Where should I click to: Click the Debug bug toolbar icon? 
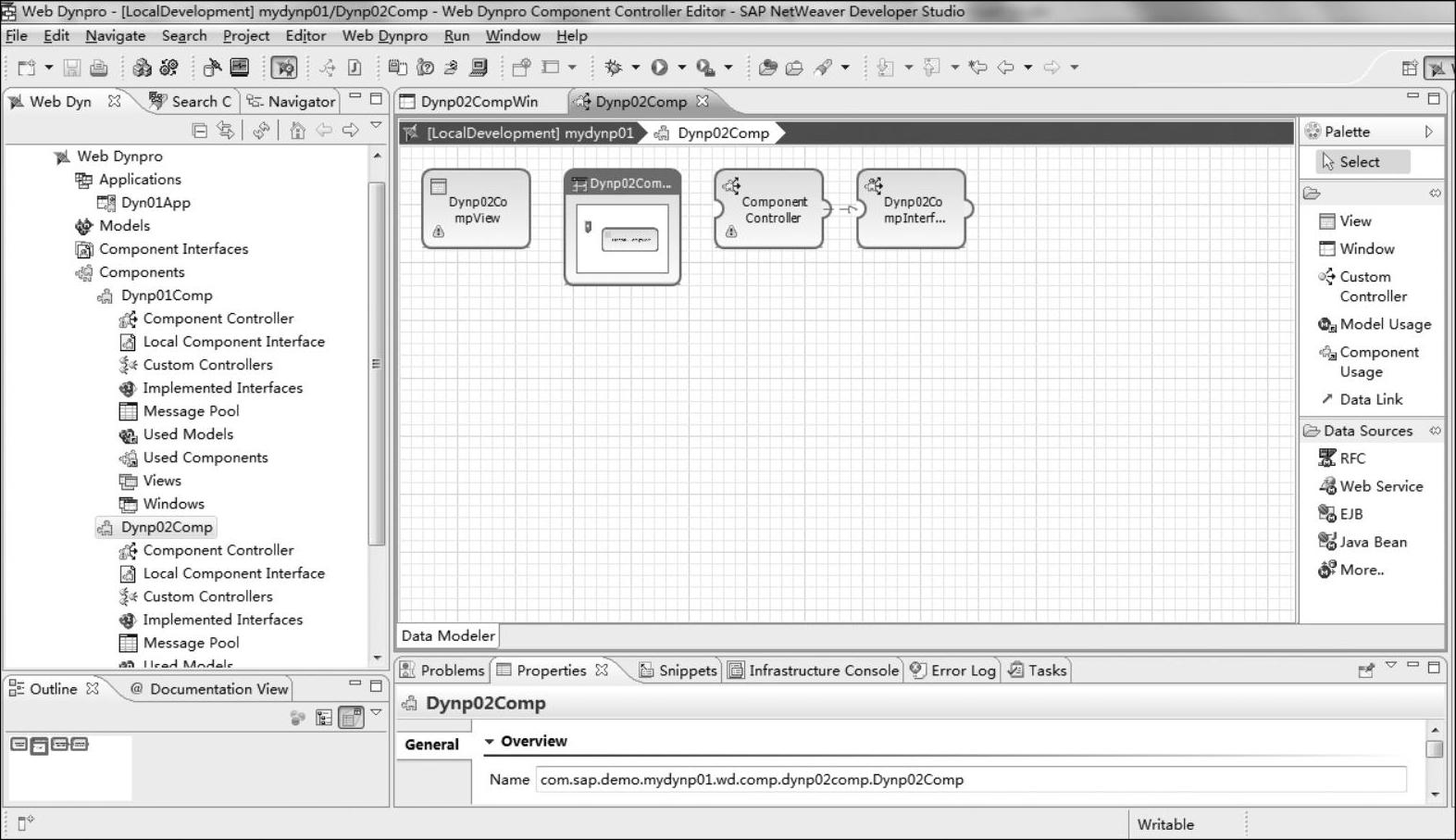click(x=613, y=68)
